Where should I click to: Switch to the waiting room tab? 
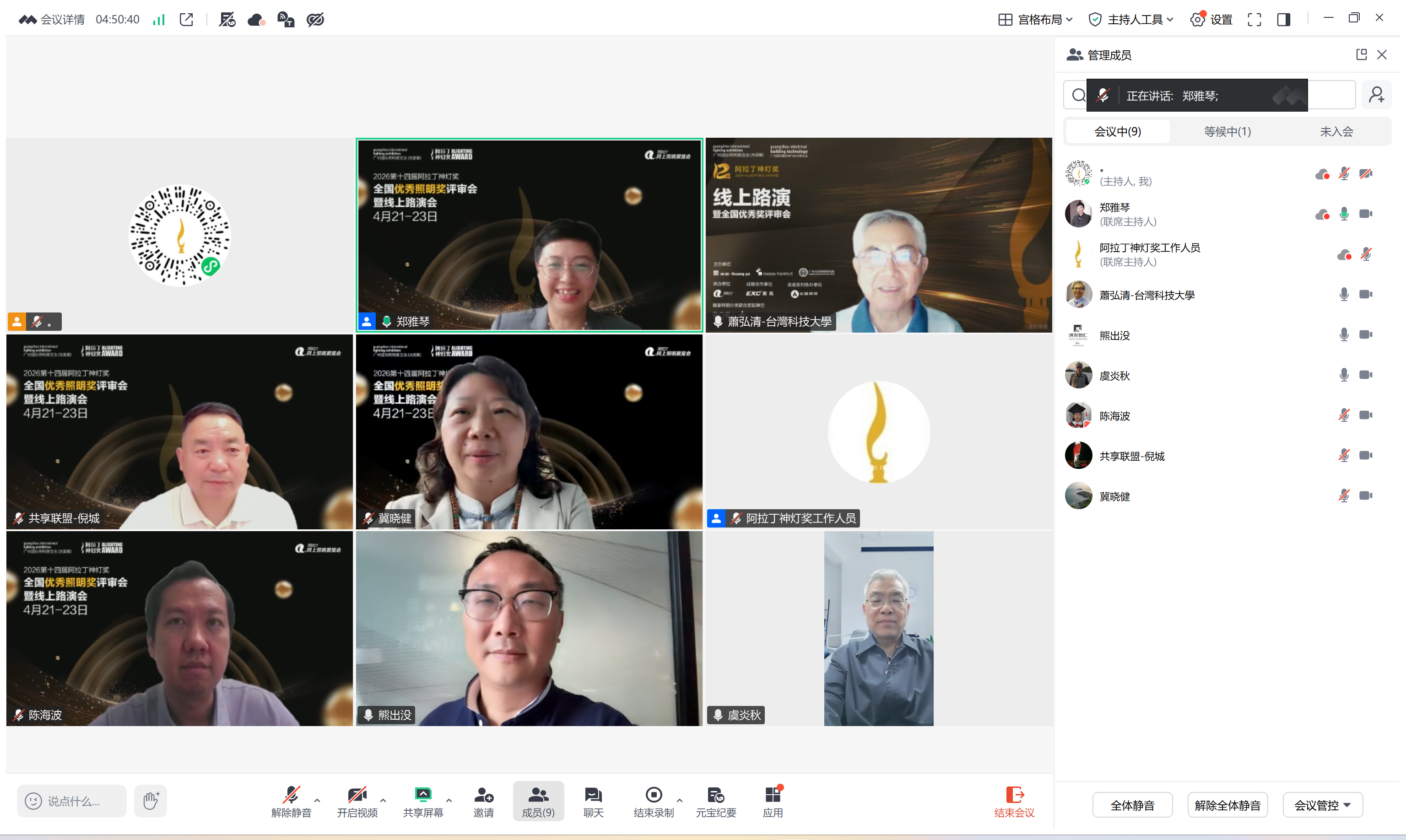tap(1227, 131)
